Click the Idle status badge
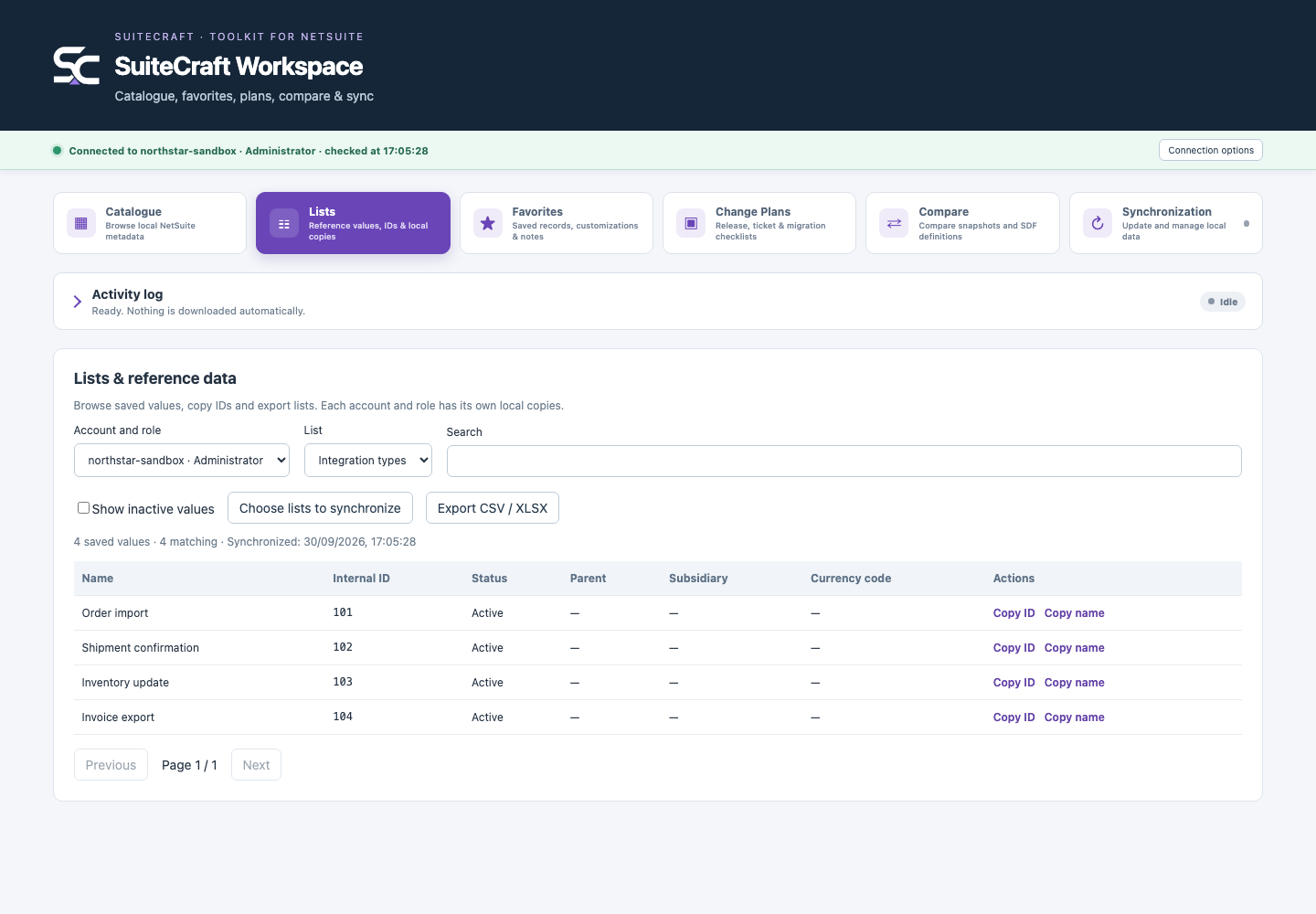1316x914 pixels. (x=1223, y=302)
